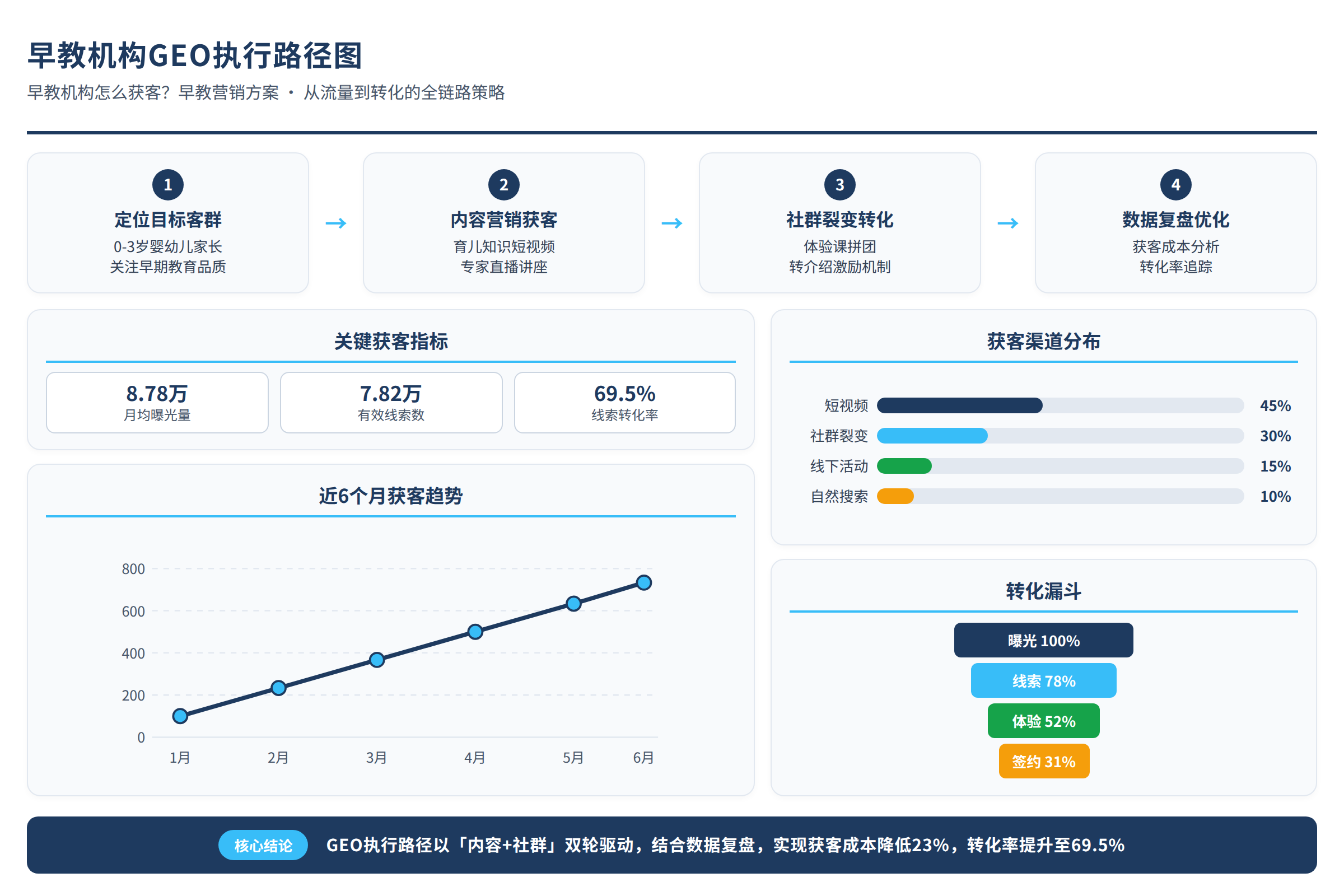Click the 近6个月获客趋势 section heading
The height and width of the screenshot is (896, 1344).
[x=391, y=496]
